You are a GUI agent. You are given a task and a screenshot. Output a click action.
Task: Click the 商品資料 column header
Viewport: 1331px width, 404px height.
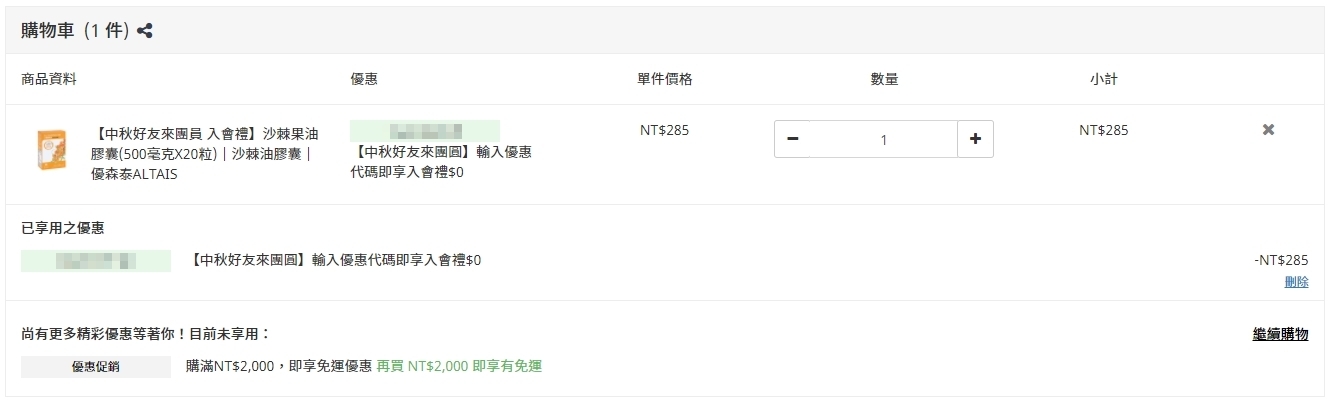tap(49, 79)
